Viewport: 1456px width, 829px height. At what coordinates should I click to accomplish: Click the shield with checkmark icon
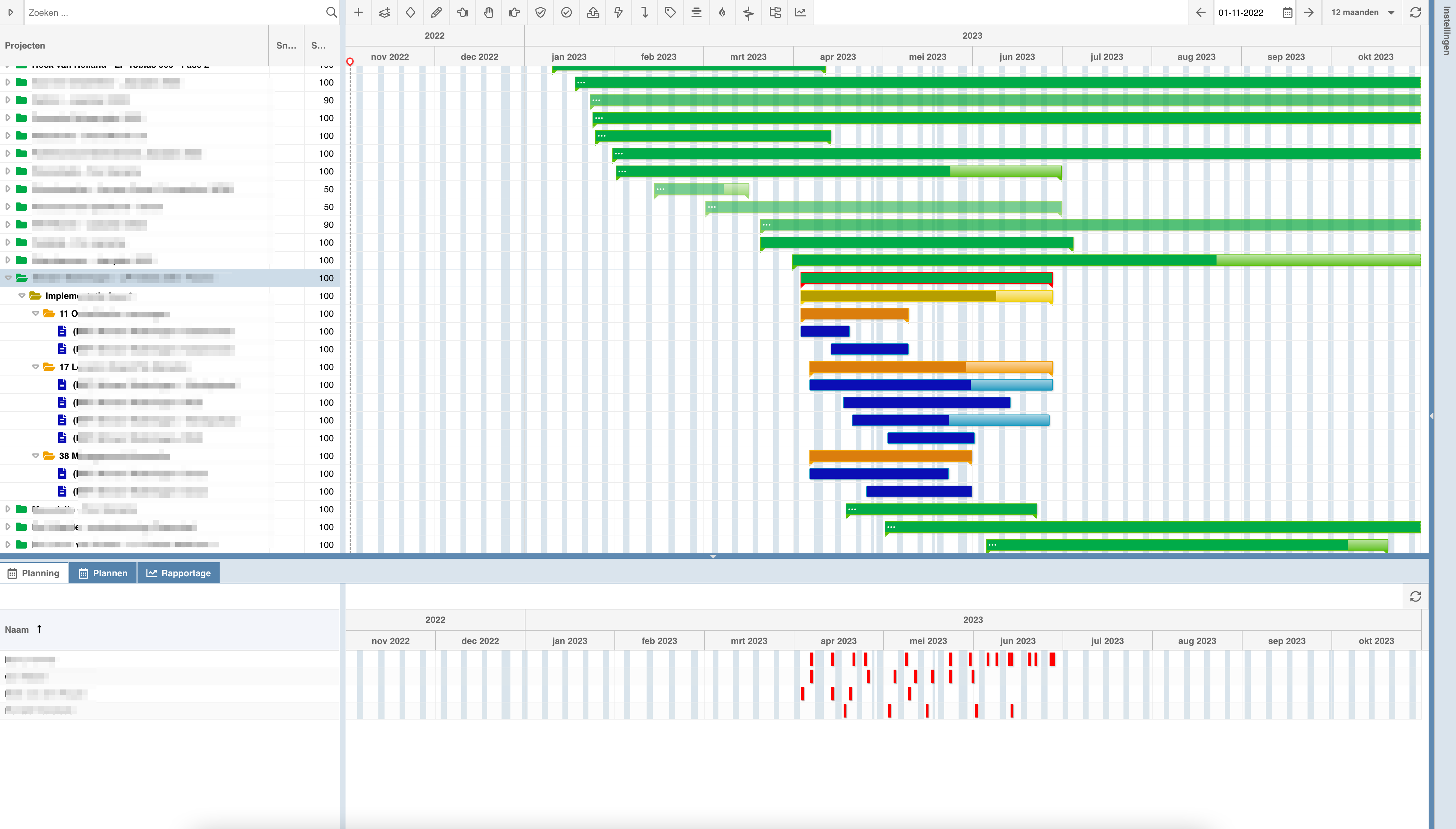click(541, 13)
